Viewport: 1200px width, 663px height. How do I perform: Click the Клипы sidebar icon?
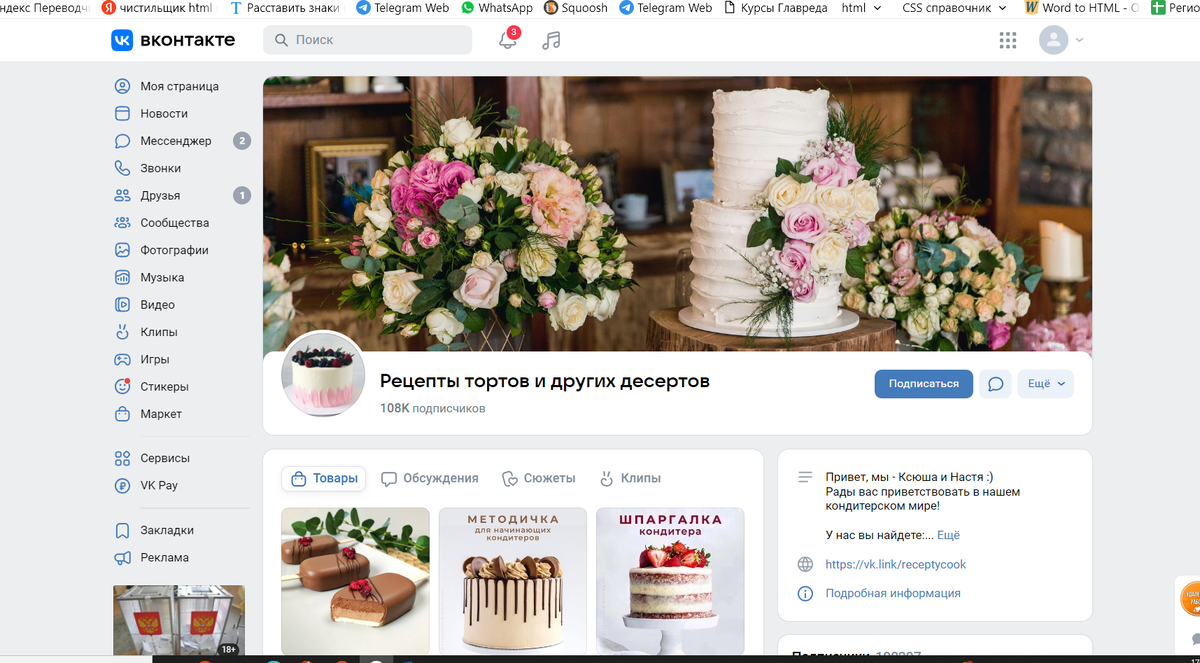122,331
